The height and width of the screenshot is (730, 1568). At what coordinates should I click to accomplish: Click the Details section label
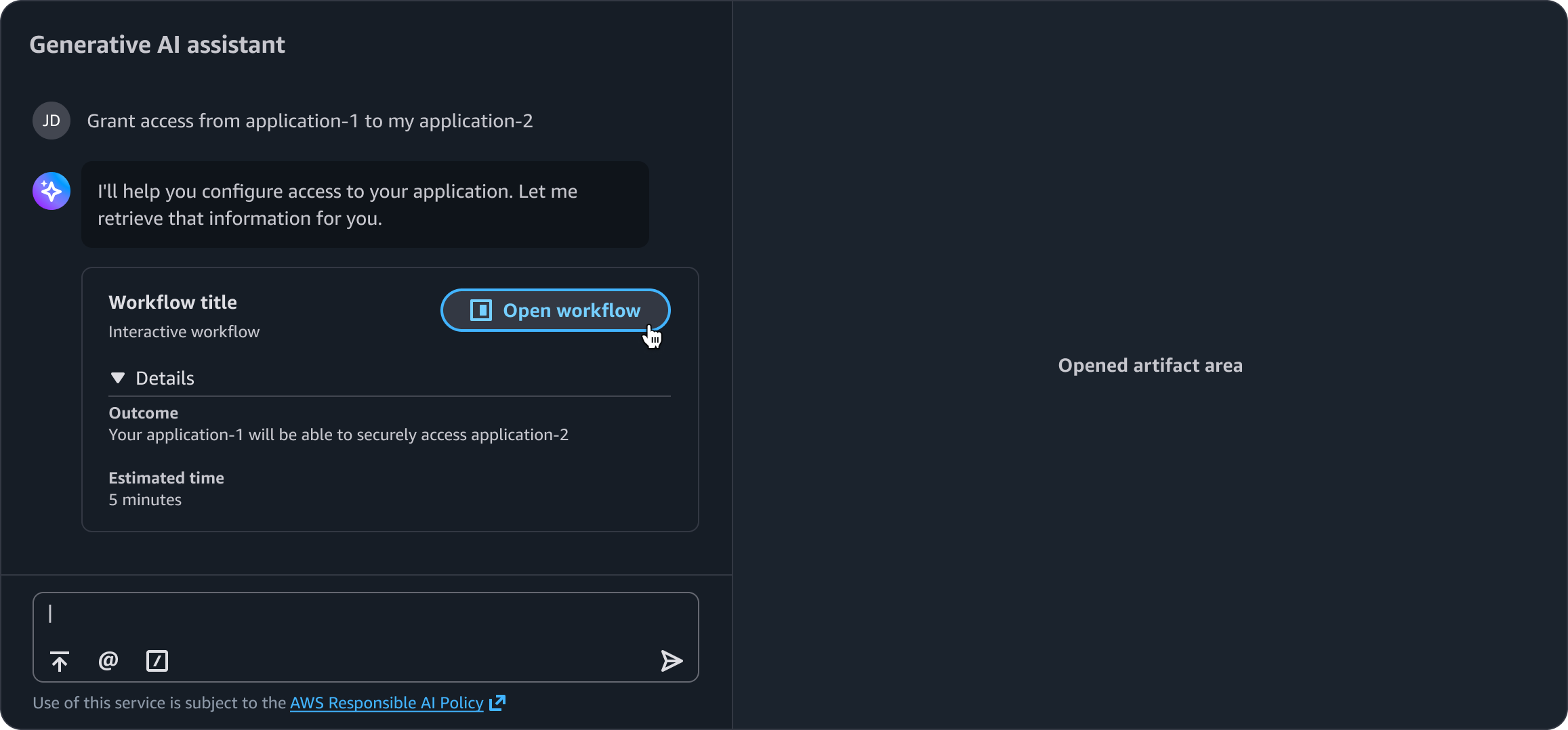click(165, 378)
